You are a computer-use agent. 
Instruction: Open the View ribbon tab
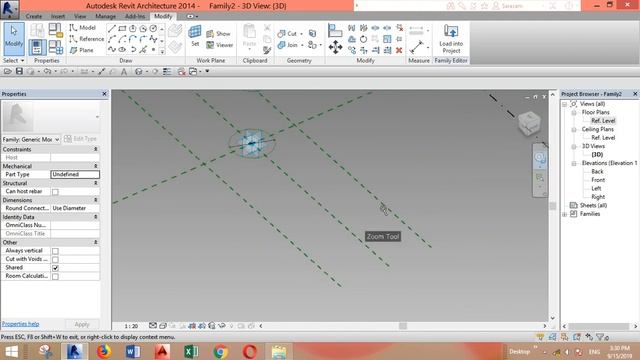pyautogui.click(x=80, y=16)
